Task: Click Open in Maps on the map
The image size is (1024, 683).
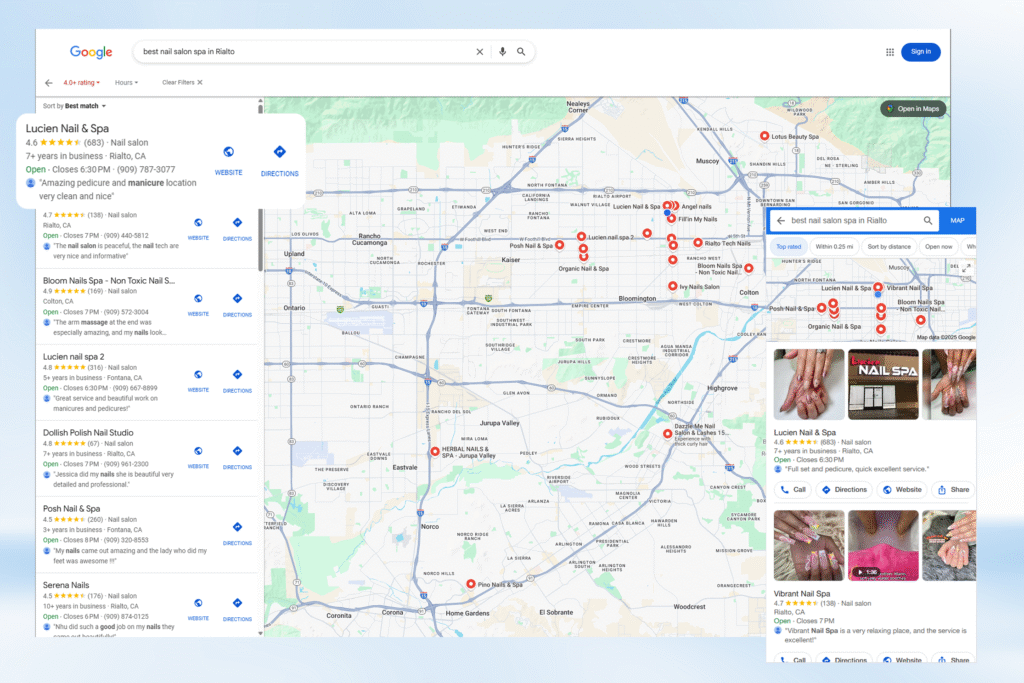Action: pyautogui.click(x=913, y=109)
